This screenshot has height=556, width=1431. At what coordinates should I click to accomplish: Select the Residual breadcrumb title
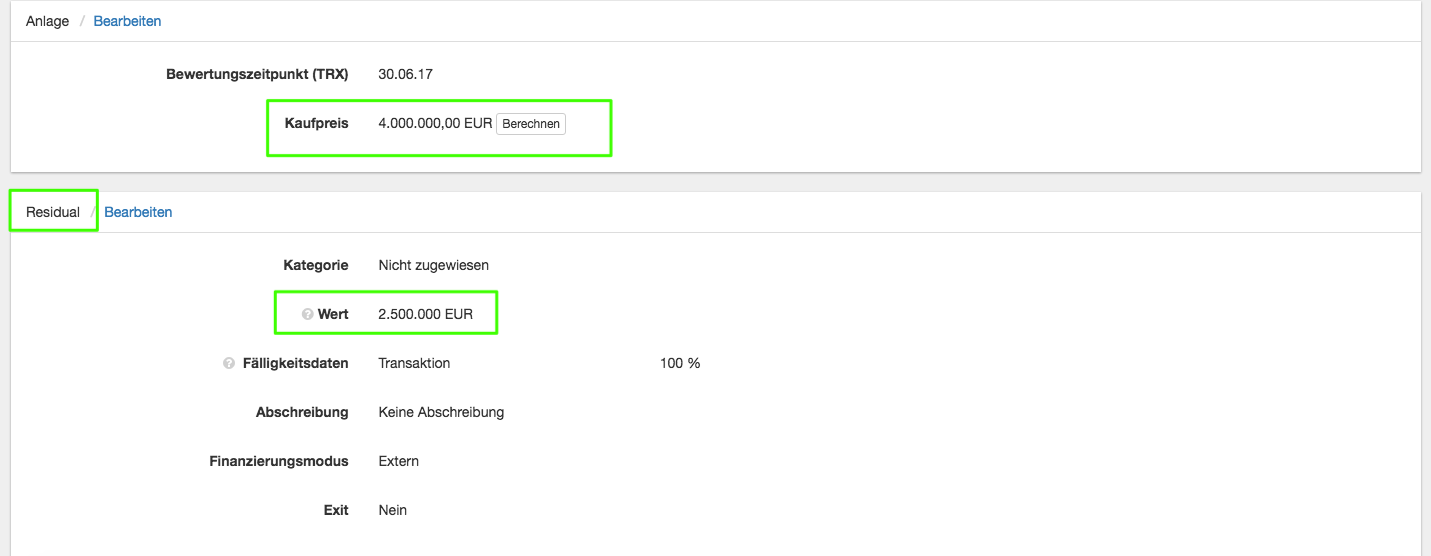click(53, 212)
